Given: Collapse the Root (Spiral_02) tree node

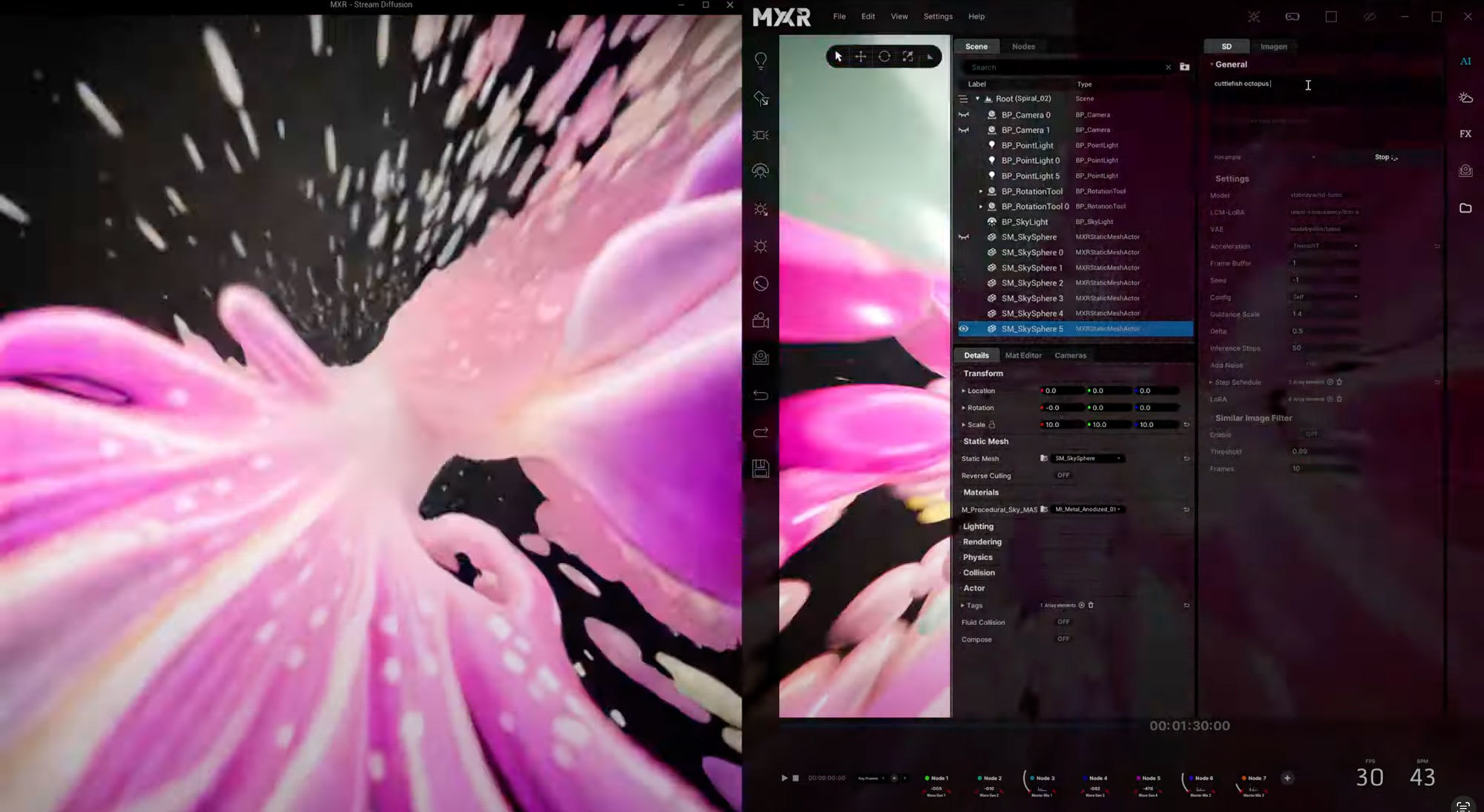Looking at the screenshot, I should (977, 99).
